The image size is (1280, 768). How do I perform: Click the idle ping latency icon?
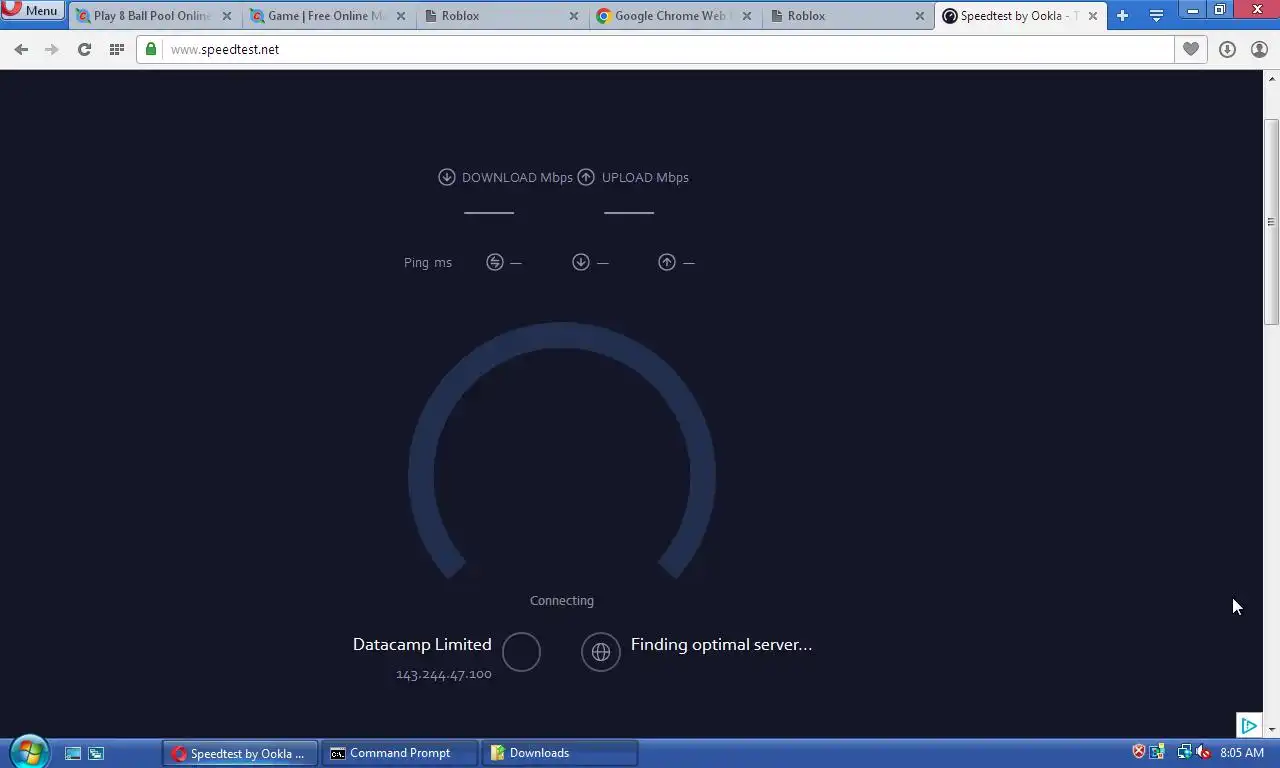tap(494, 262)
